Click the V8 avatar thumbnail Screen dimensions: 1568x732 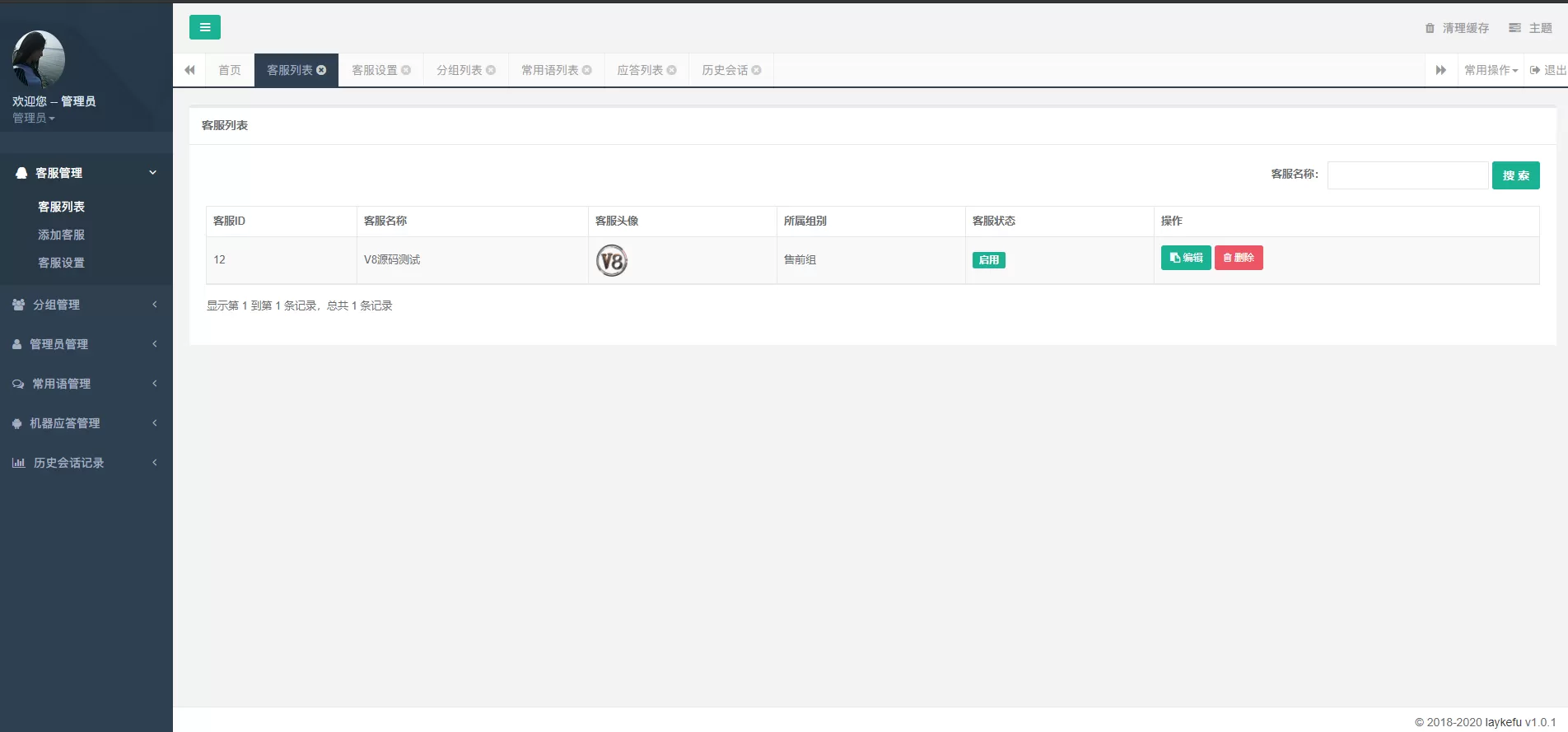point(612,261)
